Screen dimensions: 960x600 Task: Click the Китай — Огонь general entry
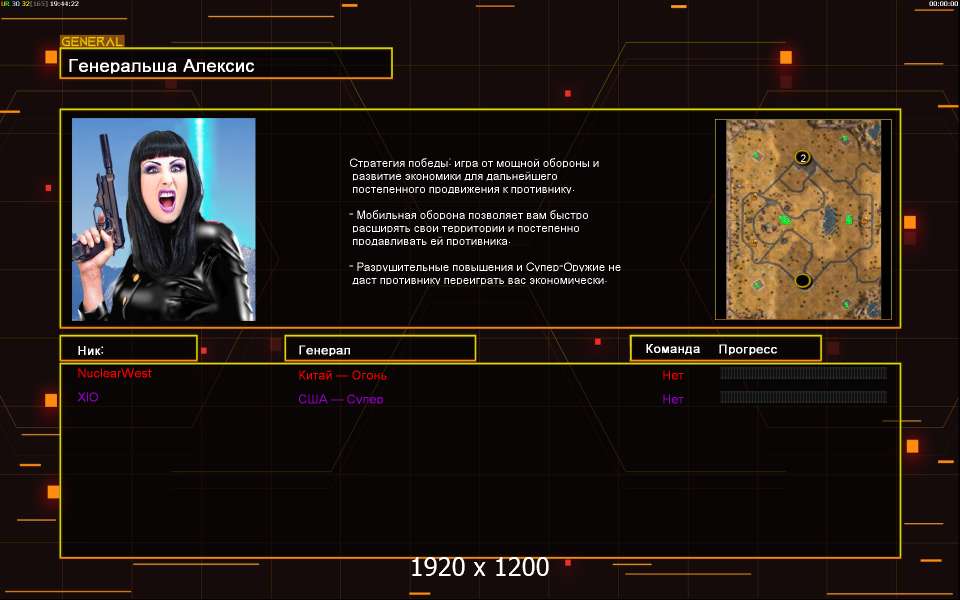pyautogui.click(x=342, y=376)
